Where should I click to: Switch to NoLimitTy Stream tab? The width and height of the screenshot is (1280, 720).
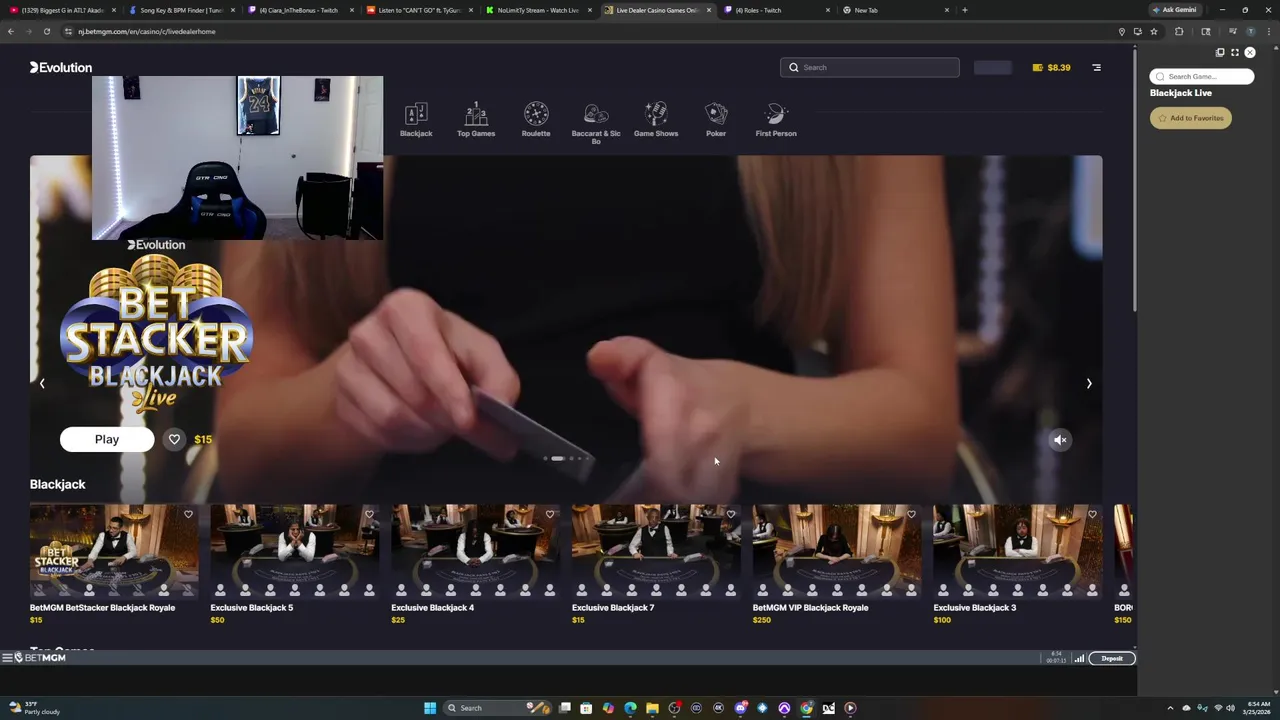click(x=537, y=10)
